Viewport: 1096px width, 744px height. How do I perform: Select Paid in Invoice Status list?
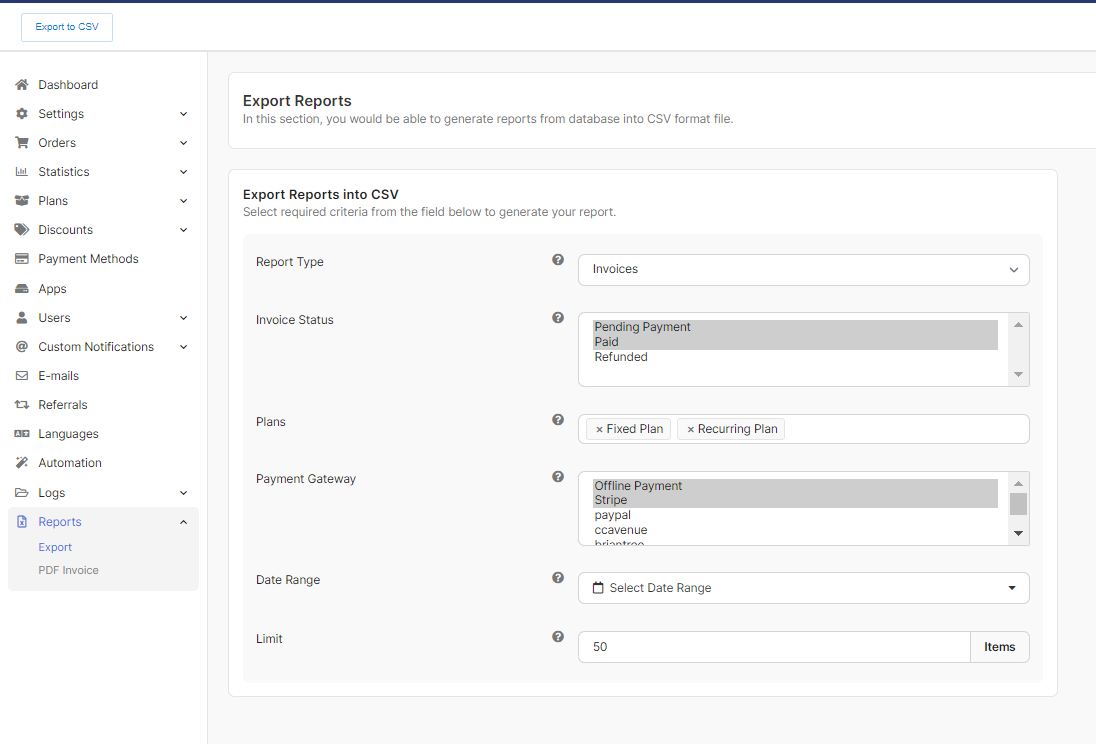point(795,342)
